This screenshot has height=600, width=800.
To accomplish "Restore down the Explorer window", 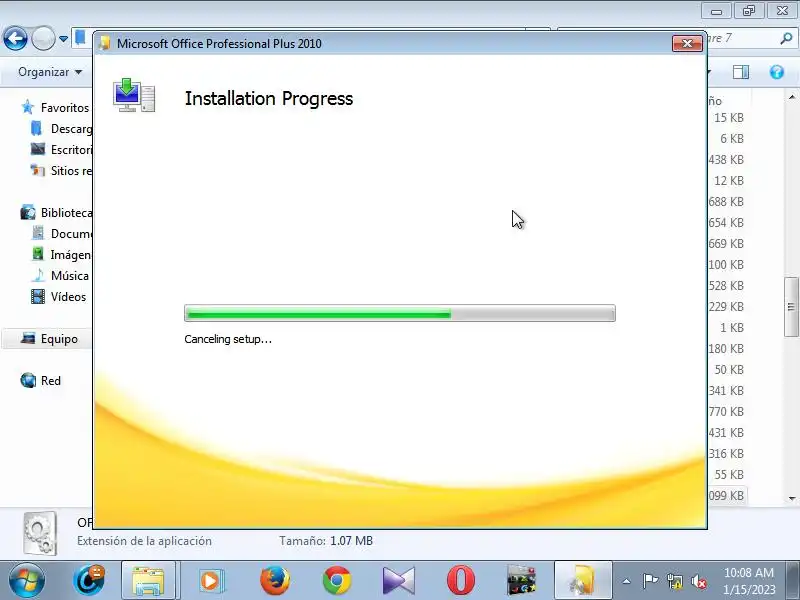I will pos(749,11).
